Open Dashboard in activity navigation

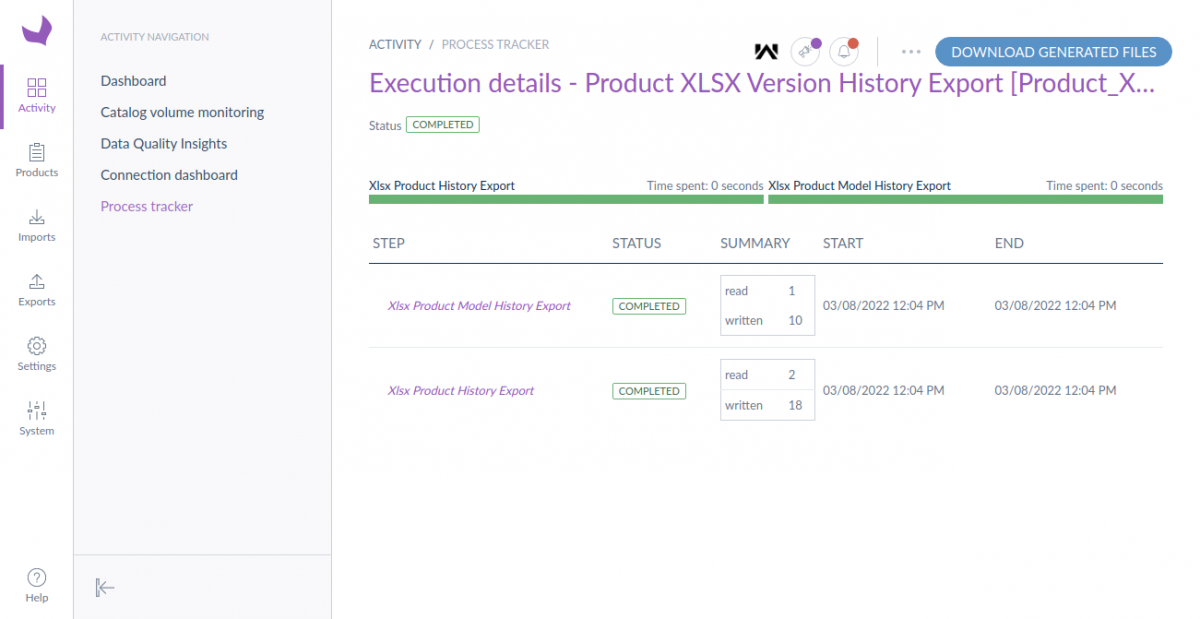(x=134, y=81)
